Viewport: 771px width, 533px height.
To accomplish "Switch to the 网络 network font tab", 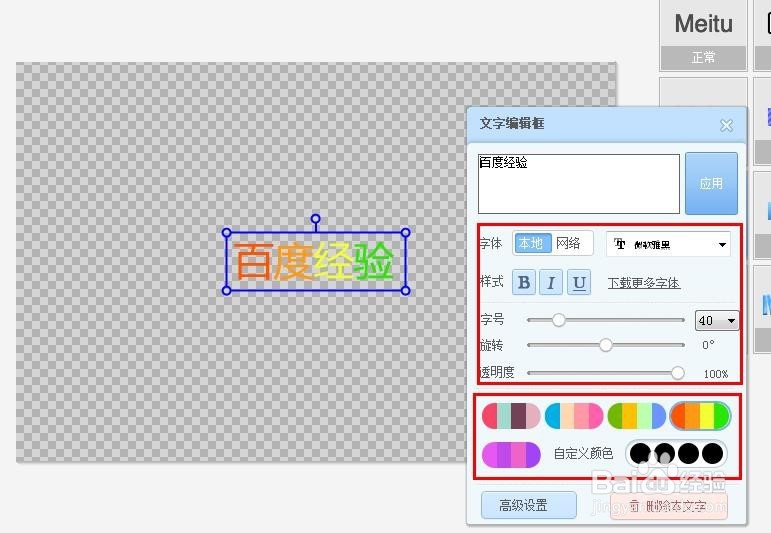I will pyautogui.click(x=568, y=243).
